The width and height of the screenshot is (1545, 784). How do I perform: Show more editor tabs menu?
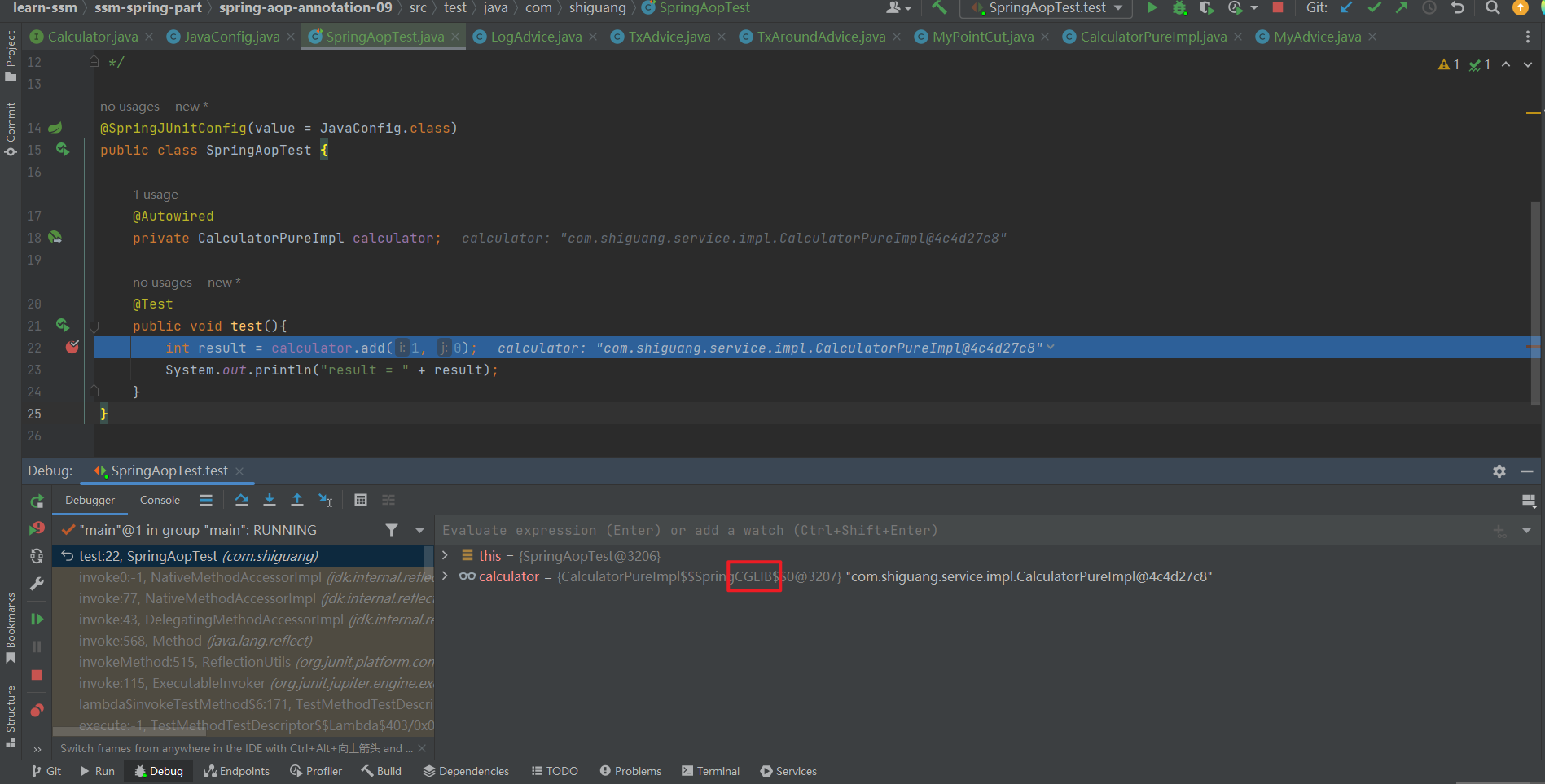click(x=1527, y=37)
